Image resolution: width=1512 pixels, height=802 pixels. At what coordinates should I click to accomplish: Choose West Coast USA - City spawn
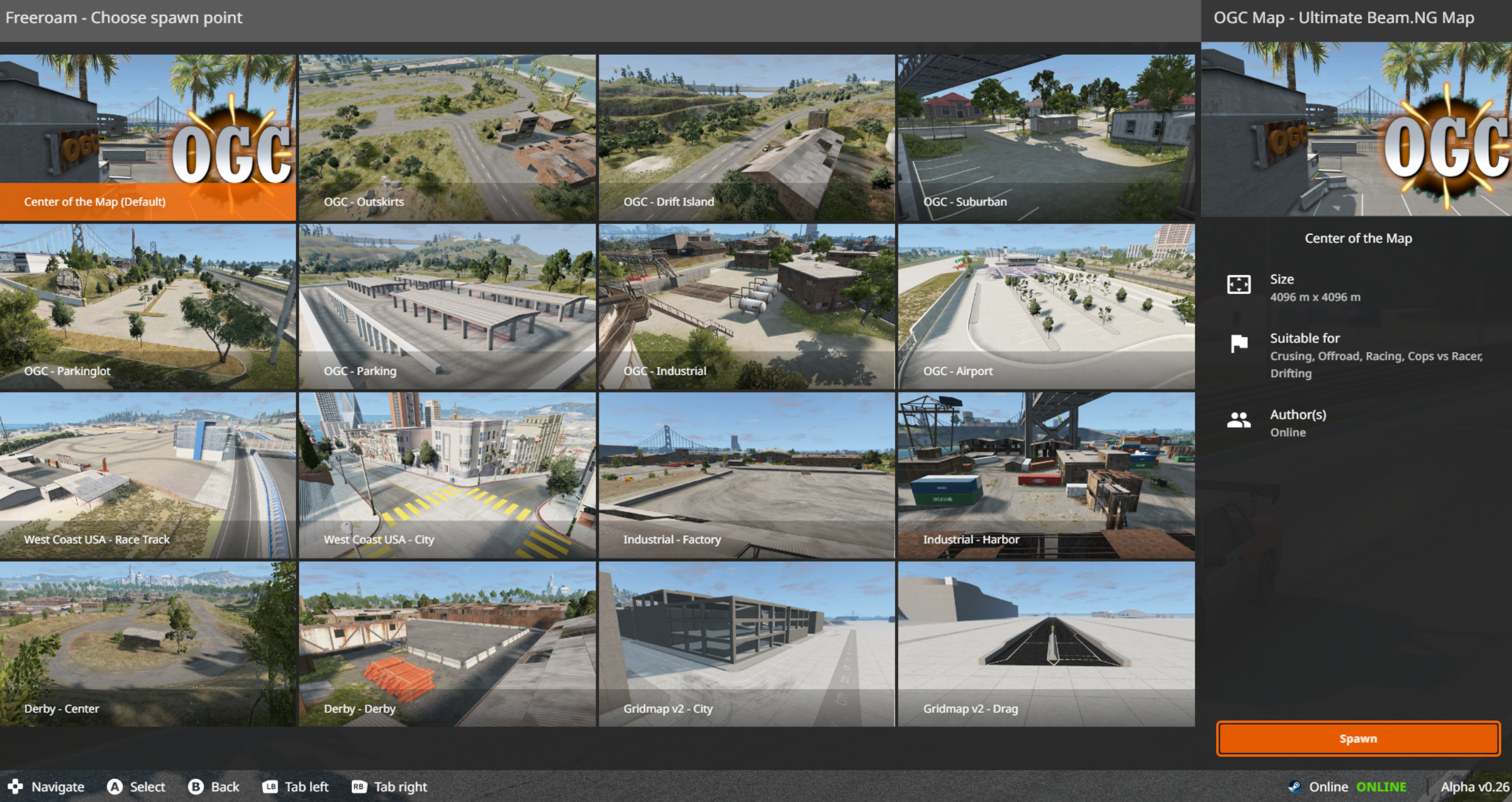[x=447, y=475]
